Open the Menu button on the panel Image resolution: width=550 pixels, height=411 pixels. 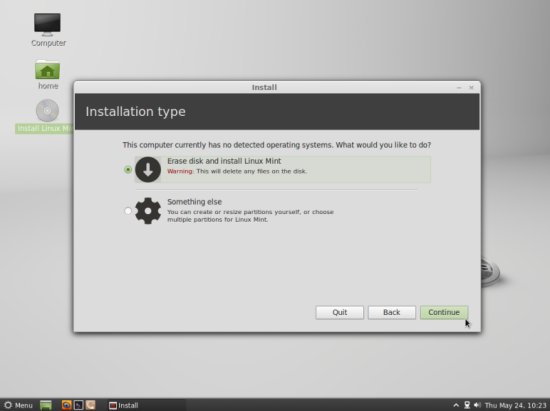tap(19, 405)
